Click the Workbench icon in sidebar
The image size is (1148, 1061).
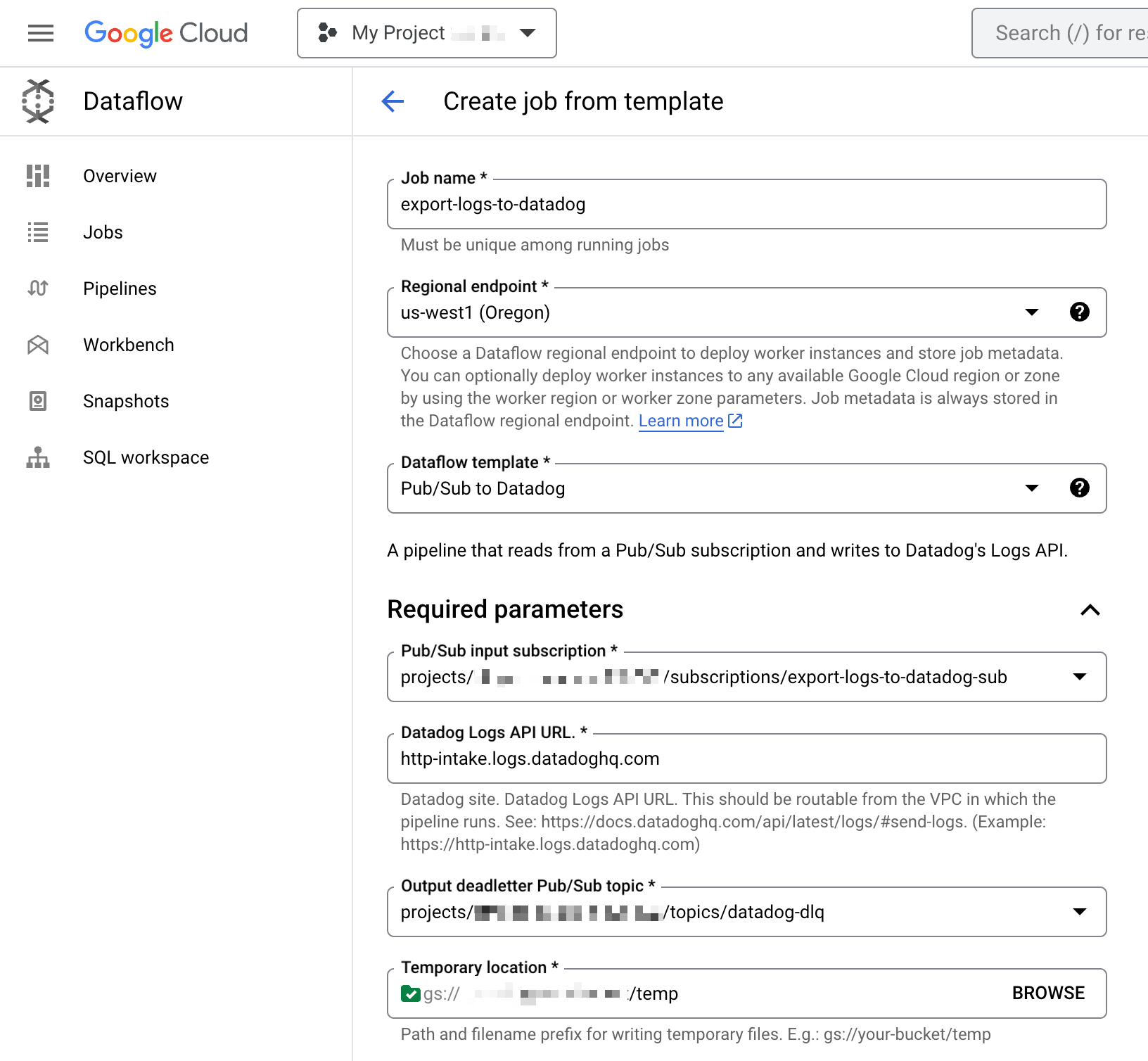pos(38,345)
